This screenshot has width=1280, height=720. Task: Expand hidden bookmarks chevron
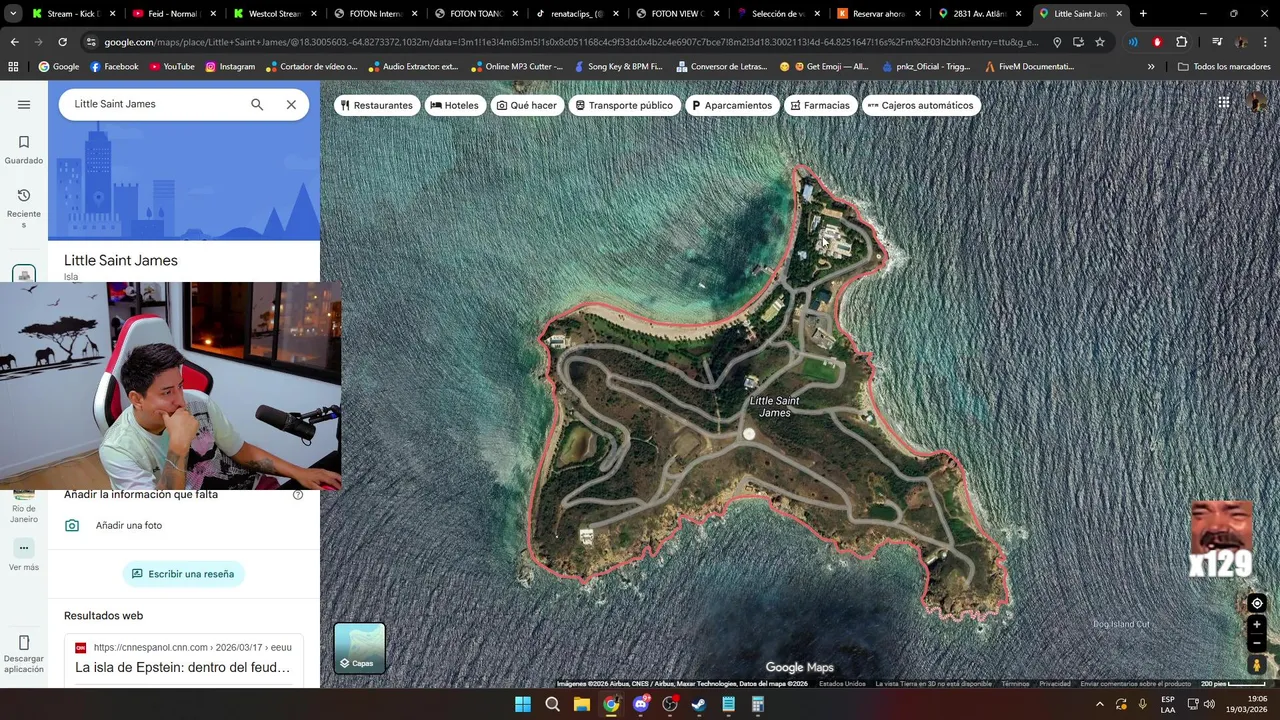pyautogui.click(x=1151, y=67)
